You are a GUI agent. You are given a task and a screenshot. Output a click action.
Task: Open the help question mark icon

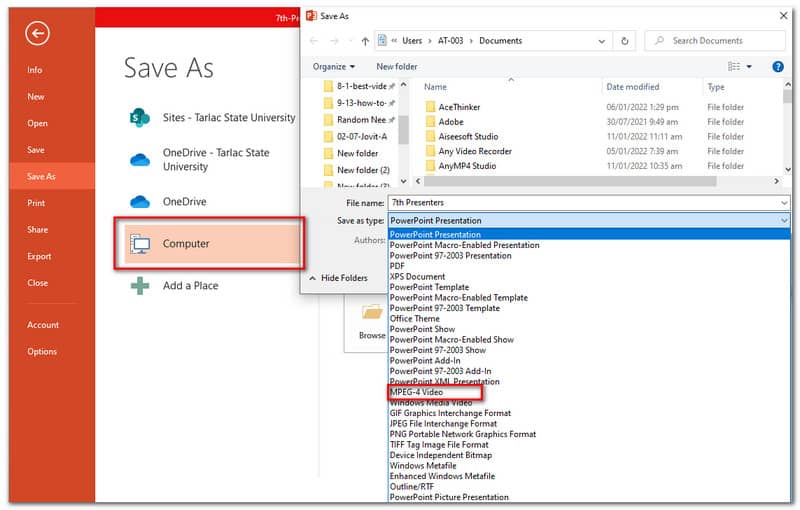(778, 66)
